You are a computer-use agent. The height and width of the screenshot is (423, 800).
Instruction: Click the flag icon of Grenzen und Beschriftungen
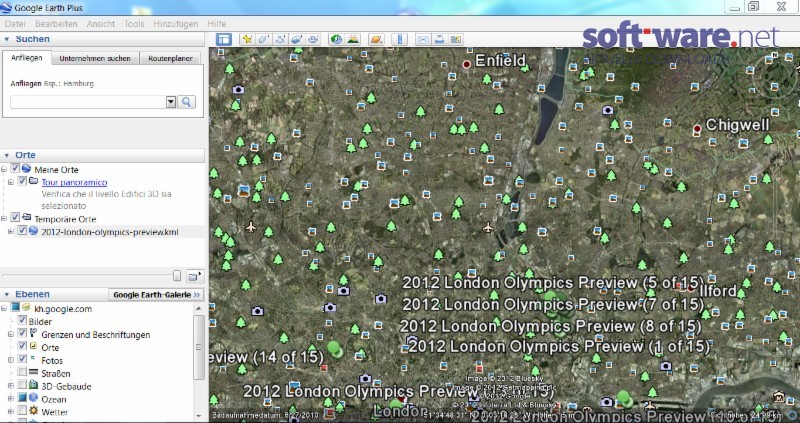pyautogui.click(x=34, y=334)
